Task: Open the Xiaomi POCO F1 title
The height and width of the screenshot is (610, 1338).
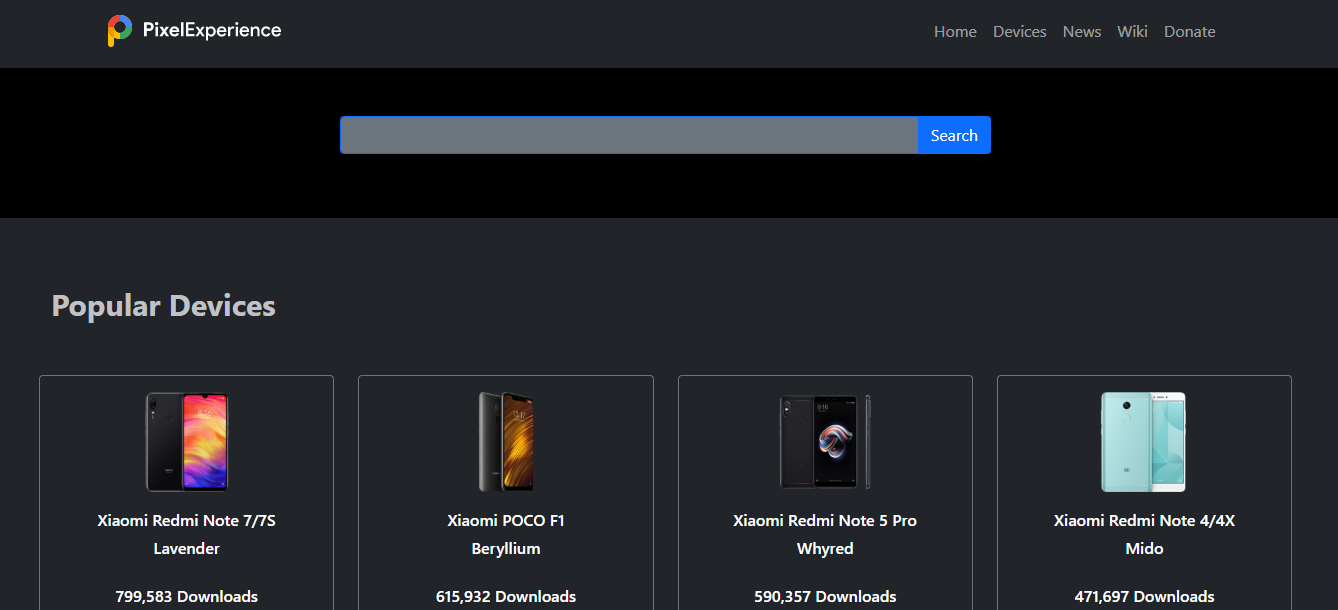Action: [x=506, y=521]
